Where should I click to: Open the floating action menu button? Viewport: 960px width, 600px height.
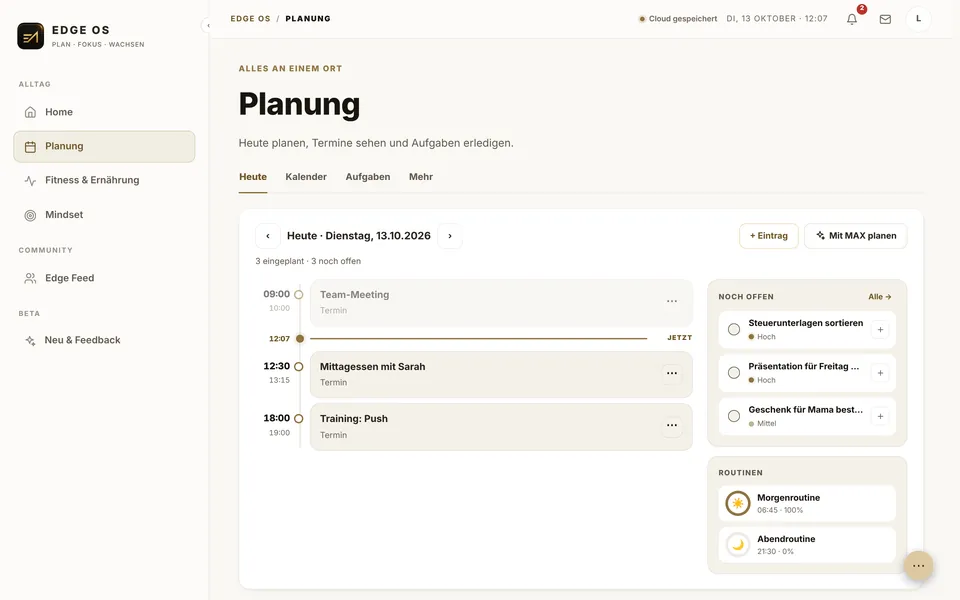(918, 566)
